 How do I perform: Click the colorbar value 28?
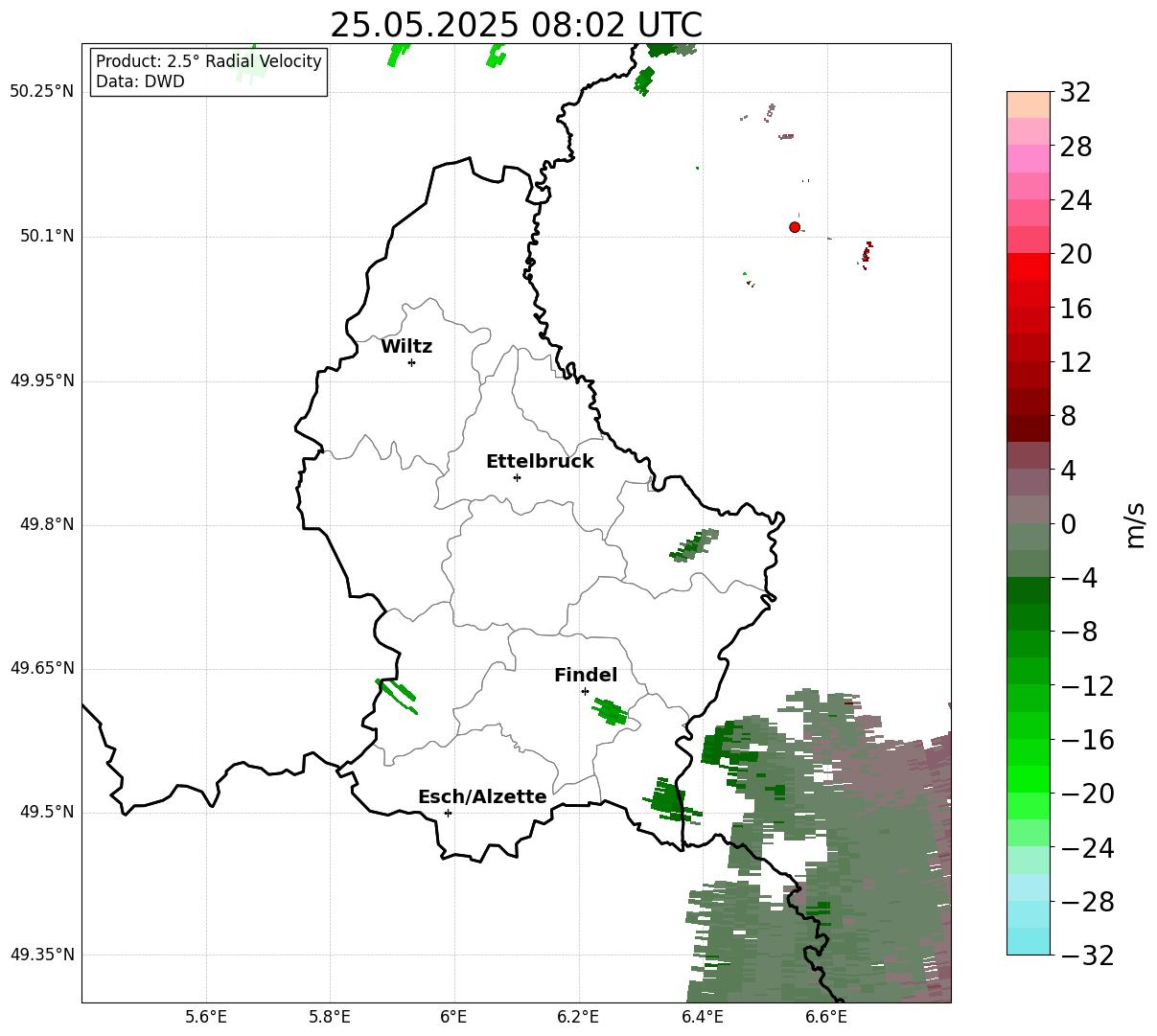pos(1076,147)
